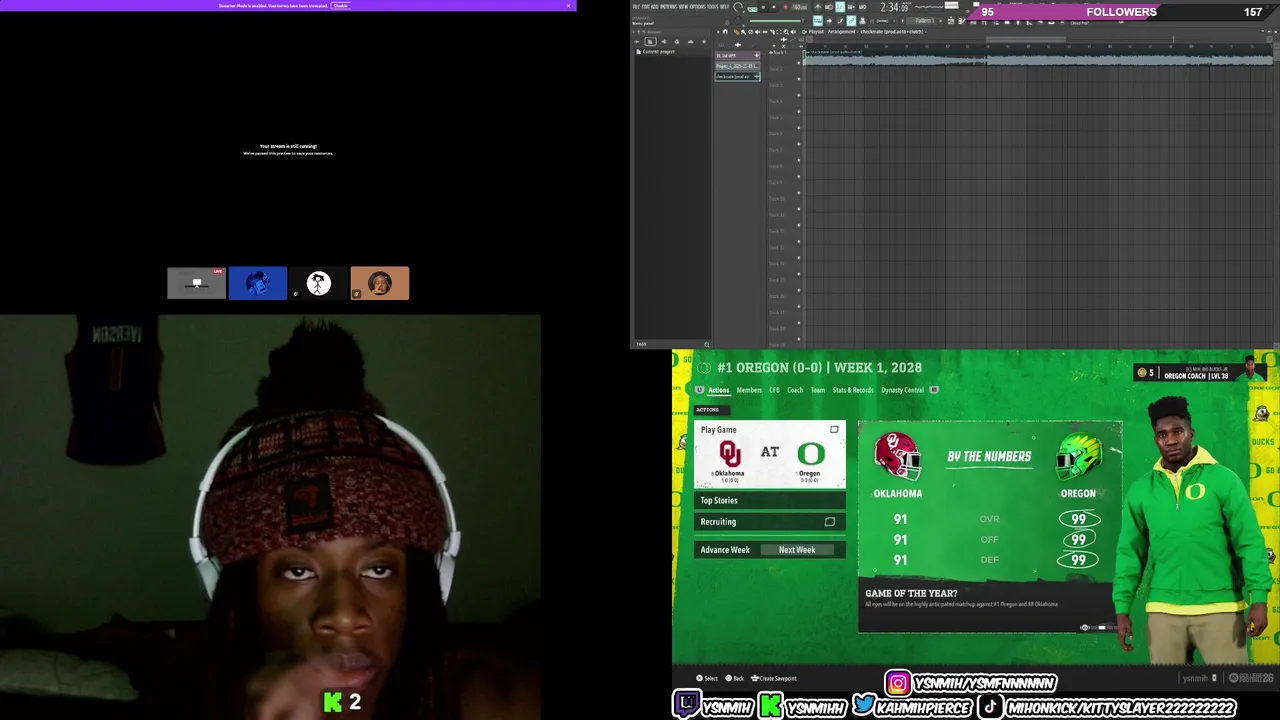The height and width of the screenshot is (720, 1280).
Task: Click Create Savepoint at bottom of game
Action: click(x=774, y=678)
